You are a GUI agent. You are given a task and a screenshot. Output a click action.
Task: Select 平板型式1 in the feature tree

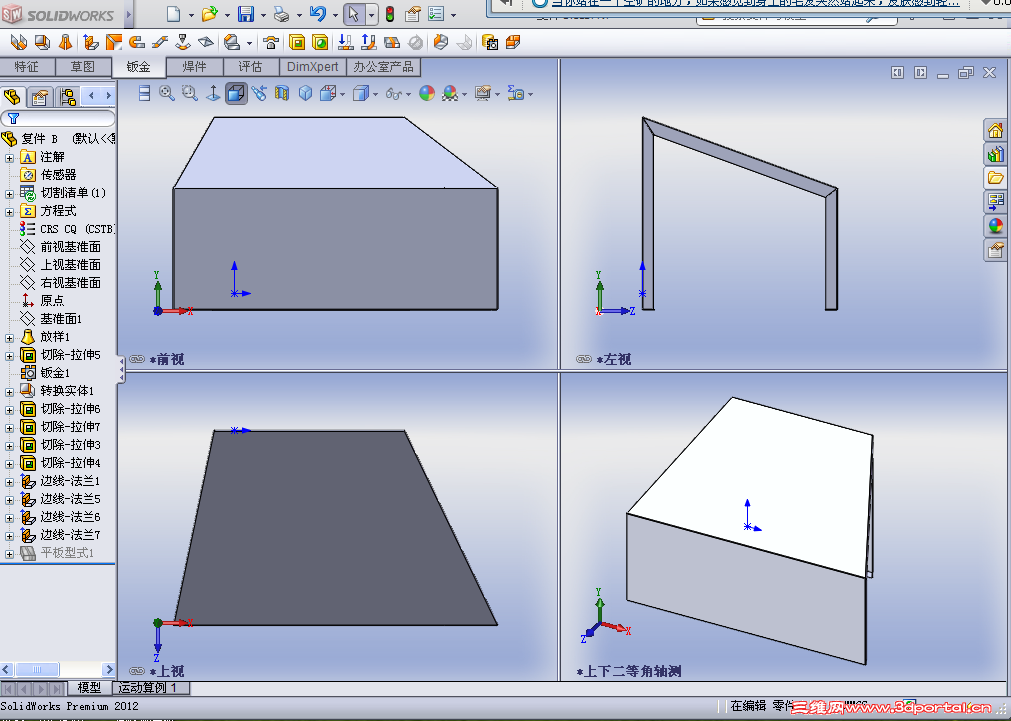tap(67, 553)
